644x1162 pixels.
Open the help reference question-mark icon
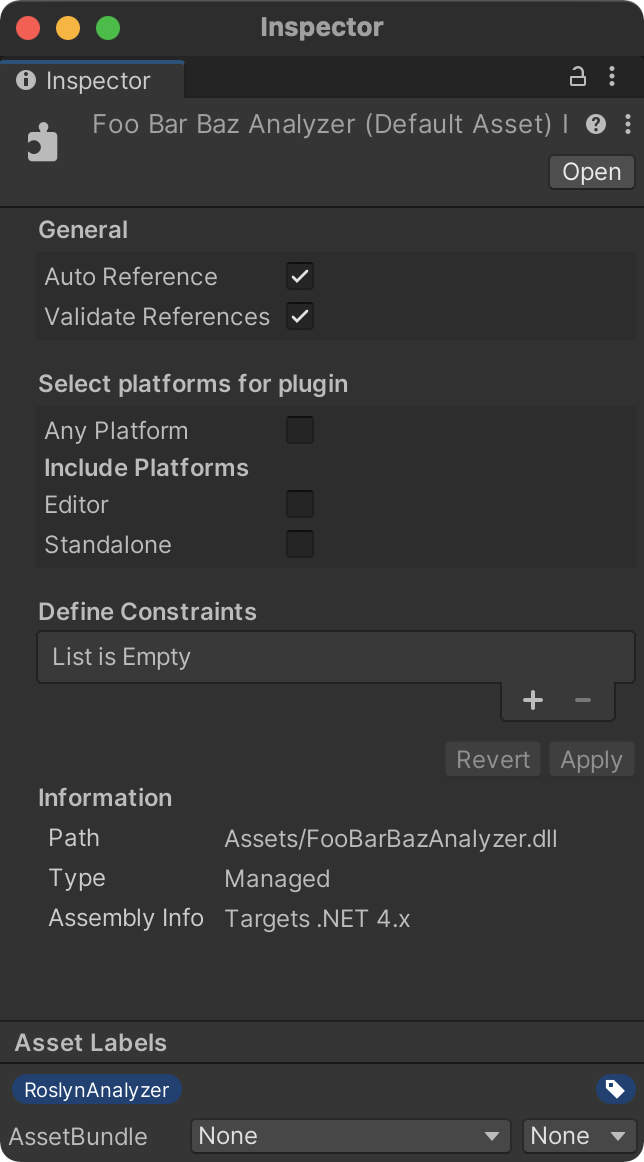pyautogui.click(x=596, y=124)
